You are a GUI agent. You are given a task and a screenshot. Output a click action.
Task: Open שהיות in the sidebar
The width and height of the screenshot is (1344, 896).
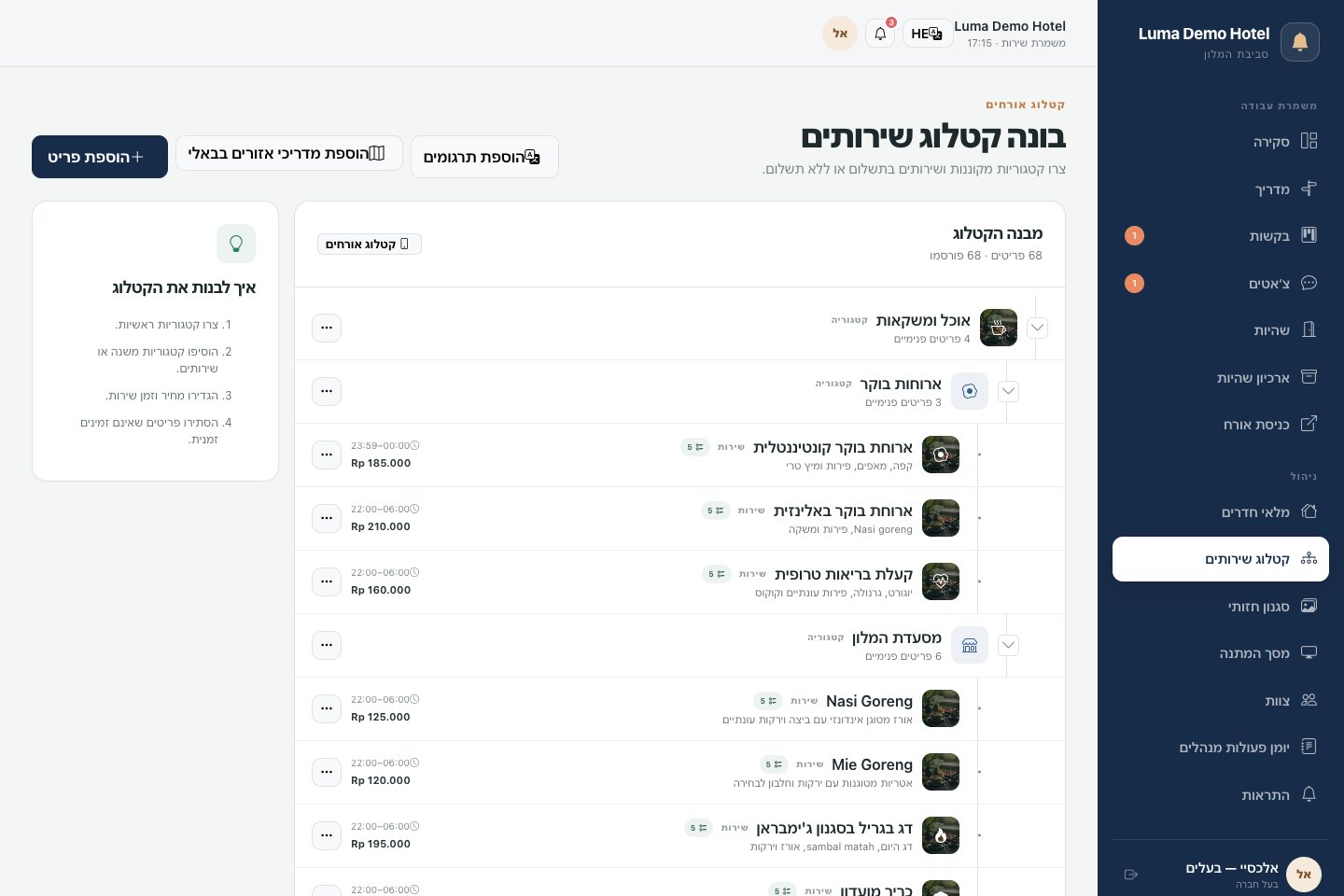click(1221, 329)
